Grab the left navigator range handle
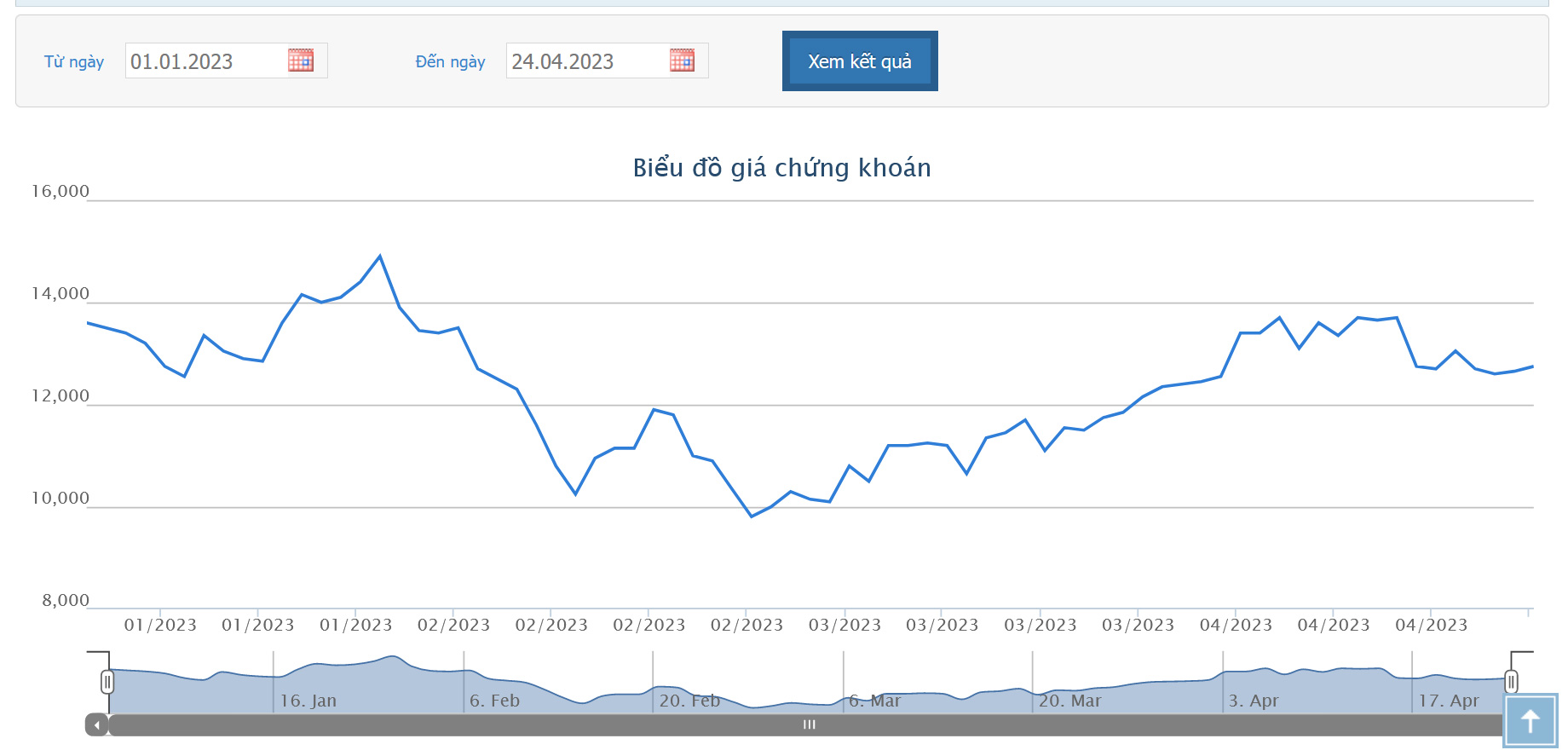This screenshot has width=1568, height=750. click(107, 682)
